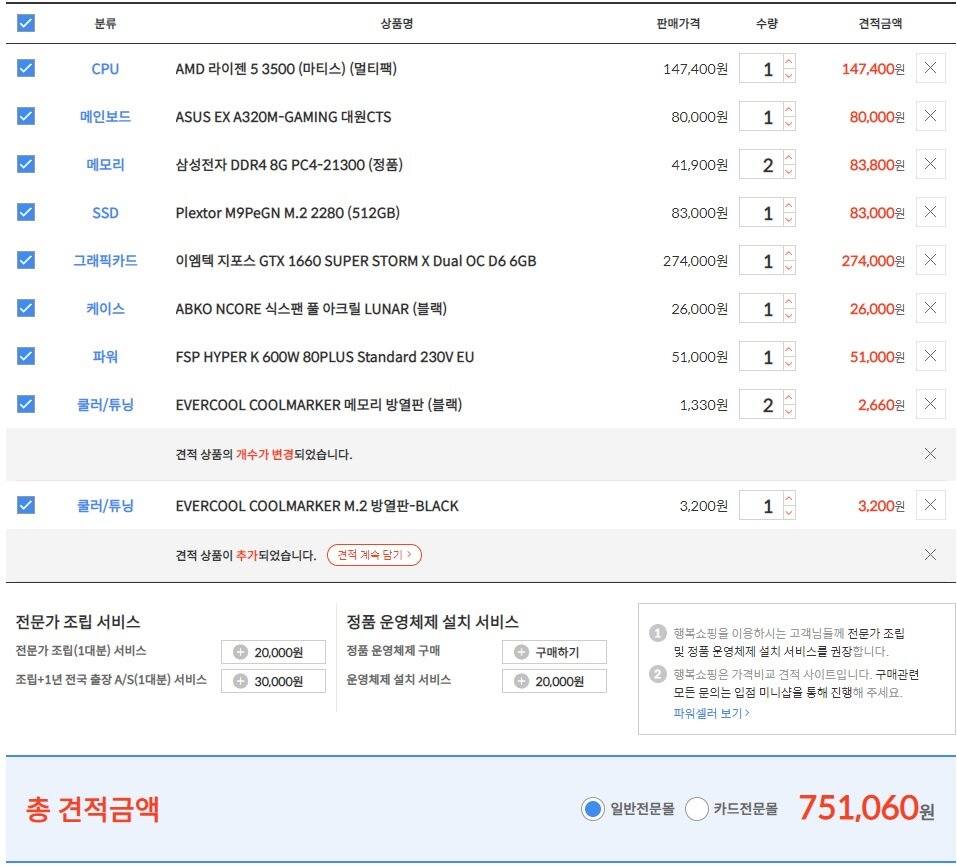Increase Plextor SSD quantity
The width and height of the screenshot is (957, 866).
point(789,205)
